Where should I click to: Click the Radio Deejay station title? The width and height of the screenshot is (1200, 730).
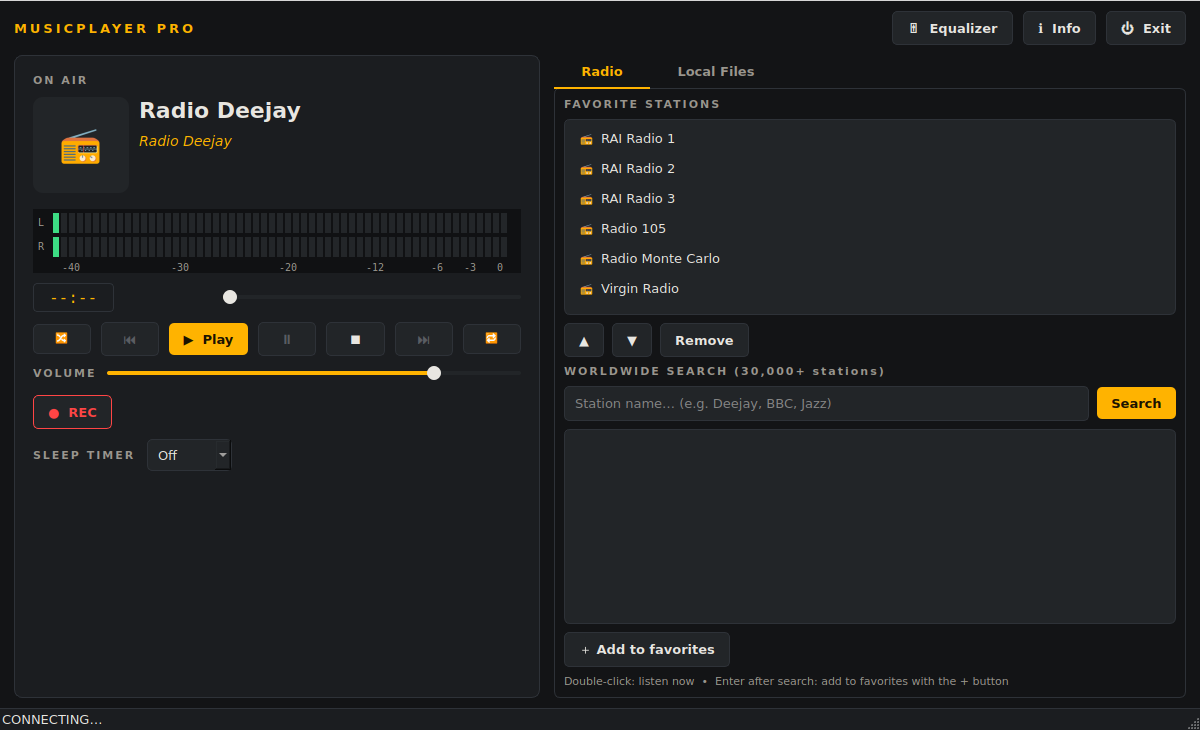tap(220, 111)
